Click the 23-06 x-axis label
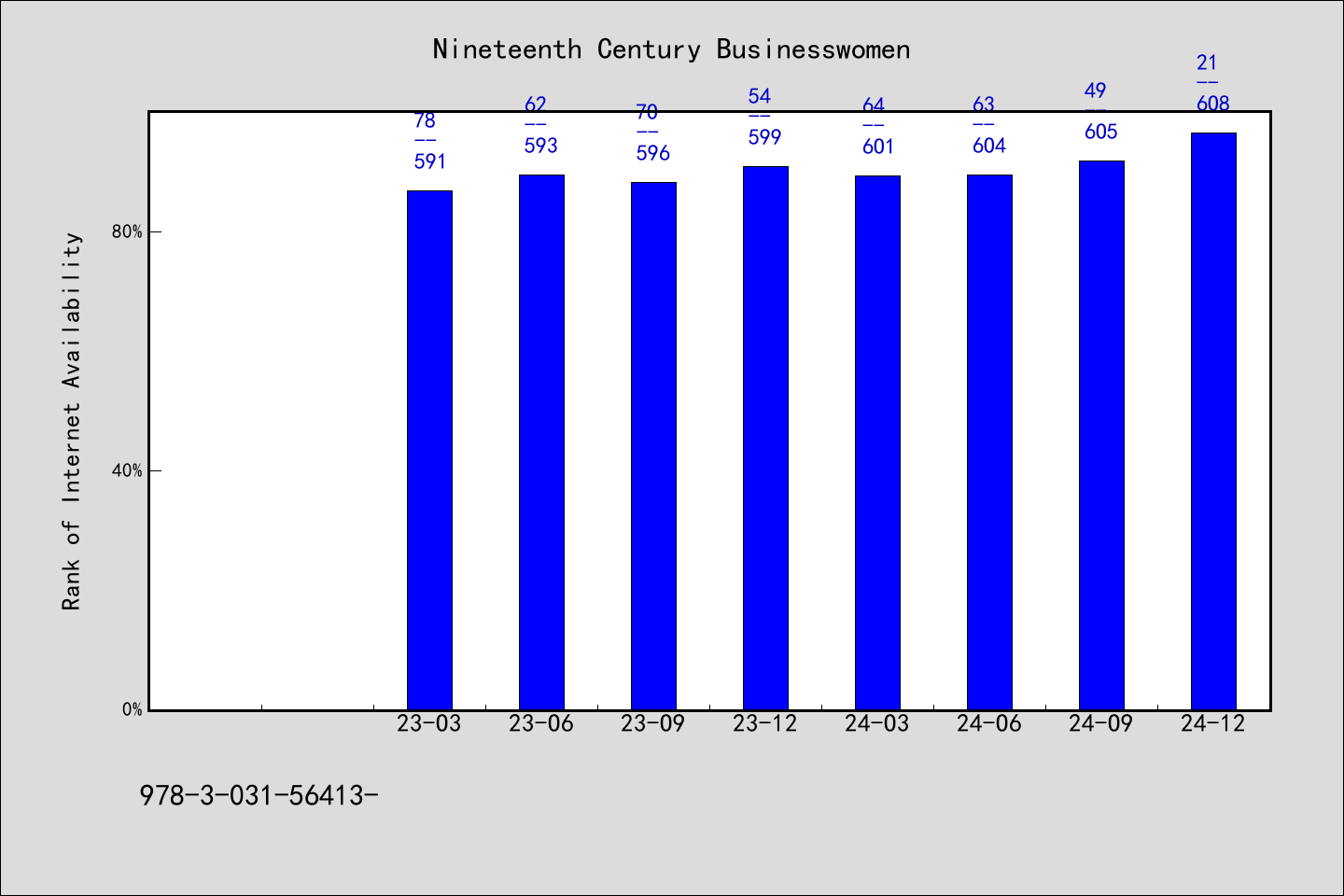This screenshot has width=1344, height=896. pyautogui.click(x=541, y=723)
